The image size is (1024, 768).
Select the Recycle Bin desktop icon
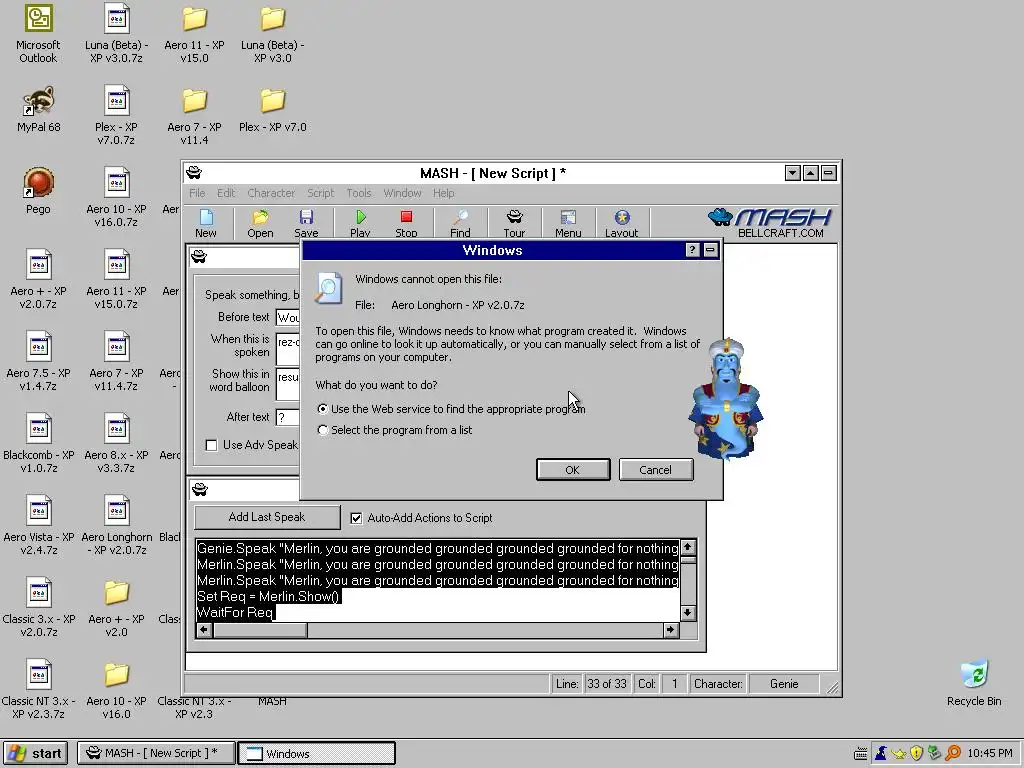[974, 683]
